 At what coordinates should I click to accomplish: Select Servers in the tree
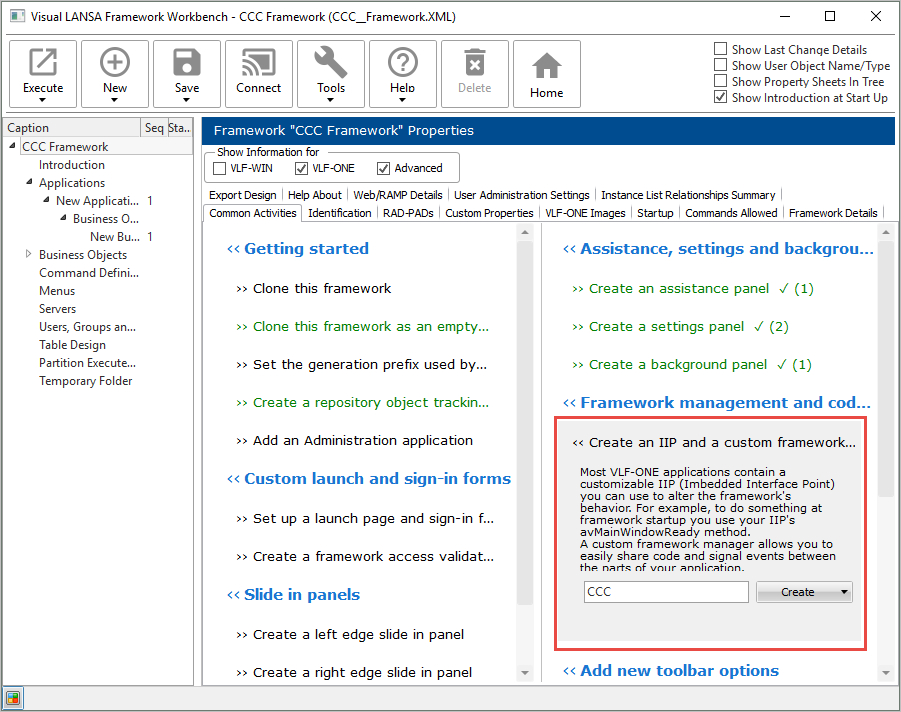click(57, 309)
